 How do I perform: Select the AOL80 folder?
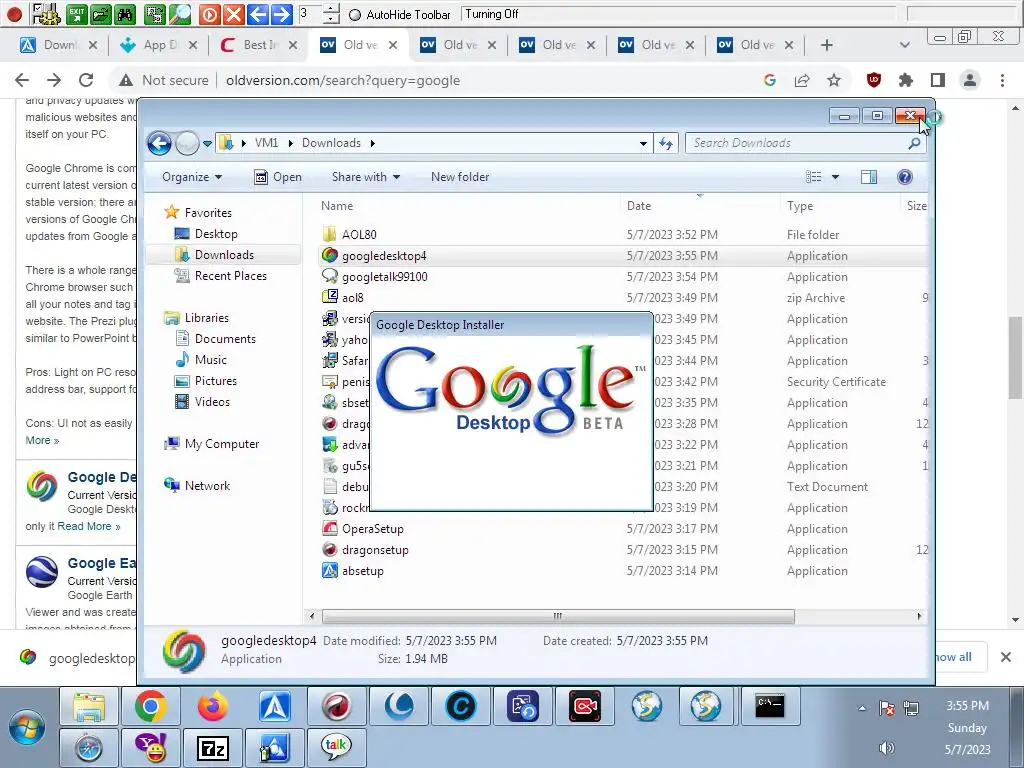(359, 234)
